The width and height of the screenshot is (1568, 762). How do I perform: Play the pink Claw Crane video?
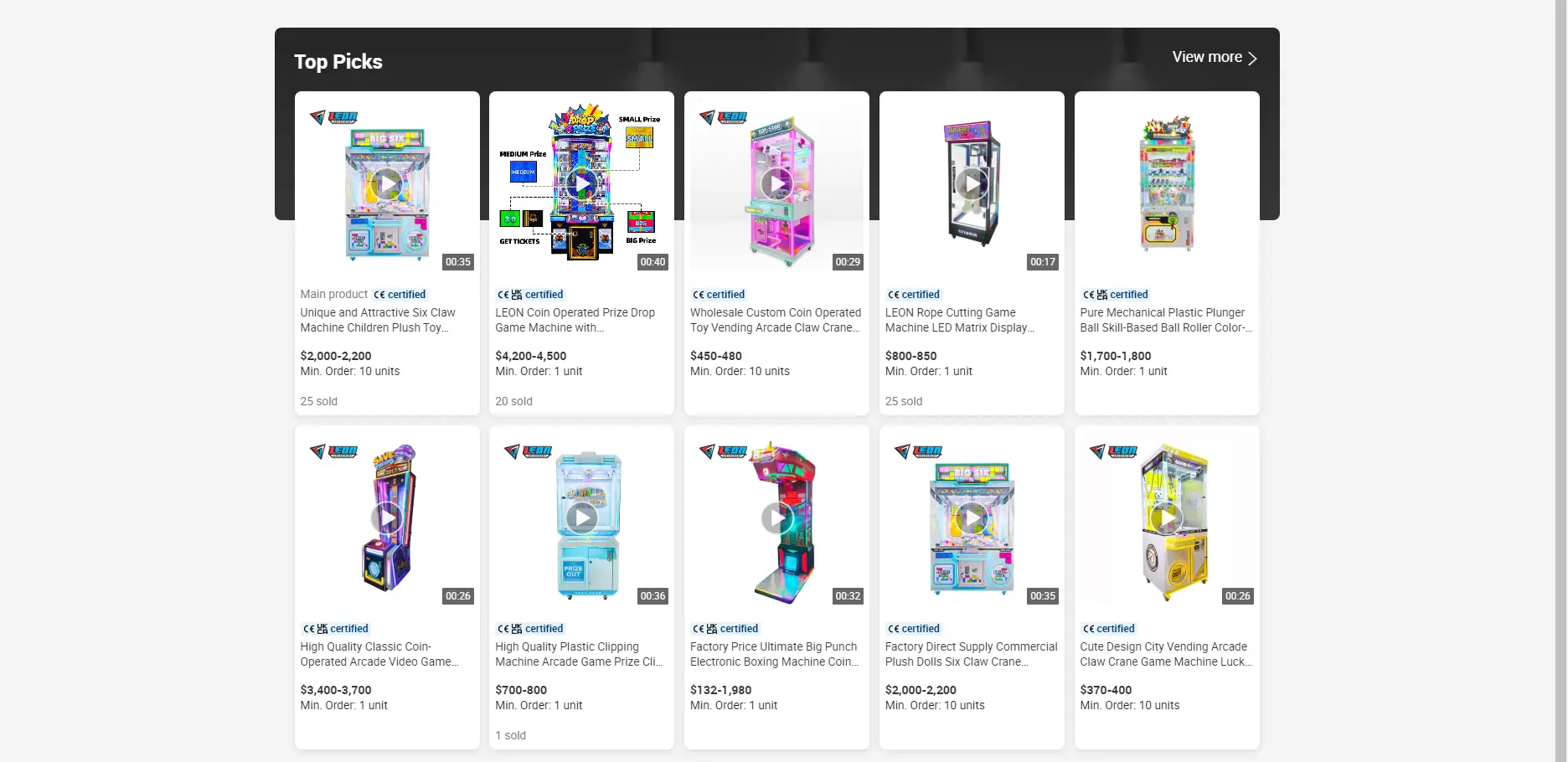[776, 183]
